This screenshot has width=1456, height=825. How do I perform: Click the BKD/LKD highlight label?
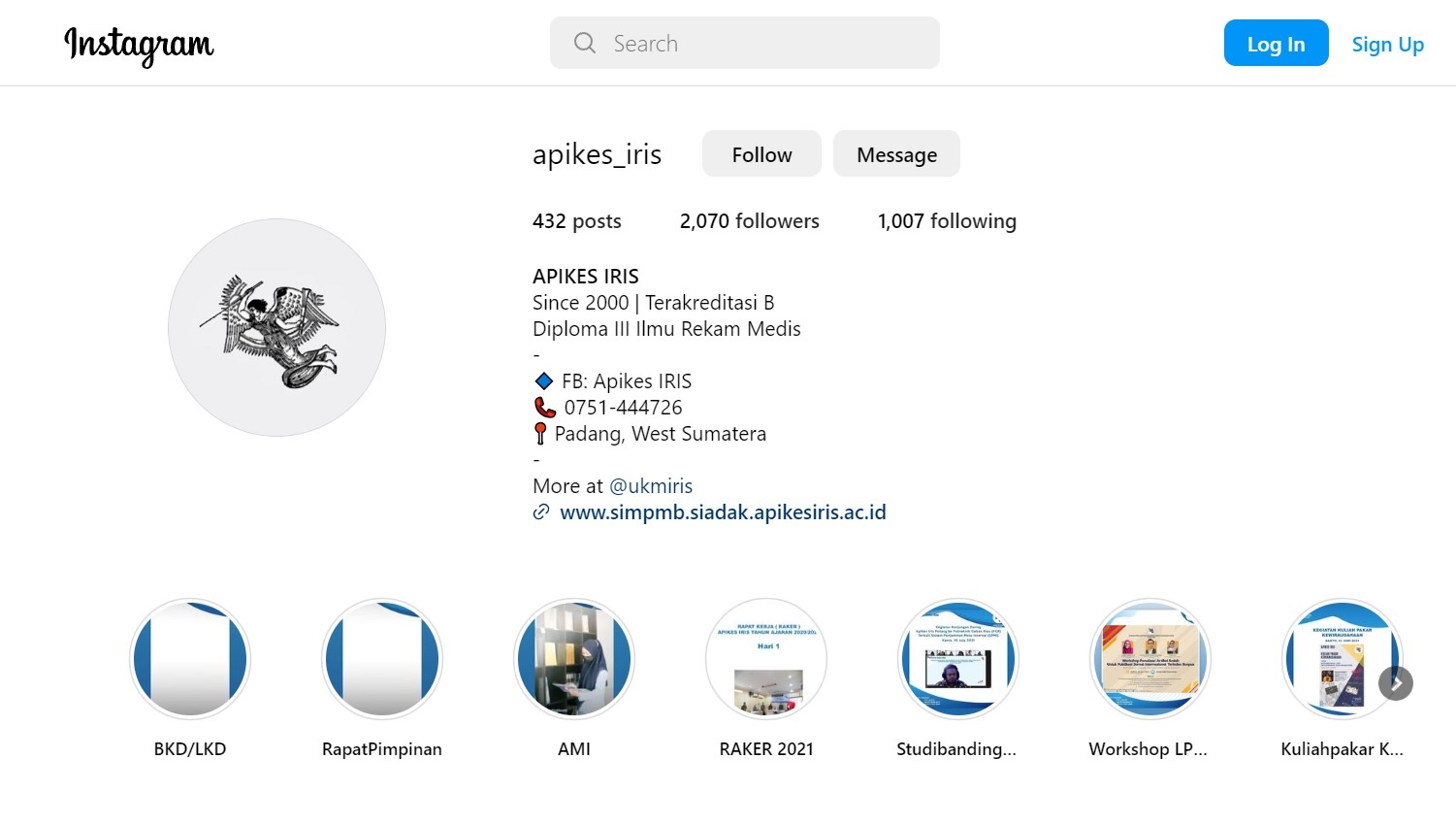point(190,749)
